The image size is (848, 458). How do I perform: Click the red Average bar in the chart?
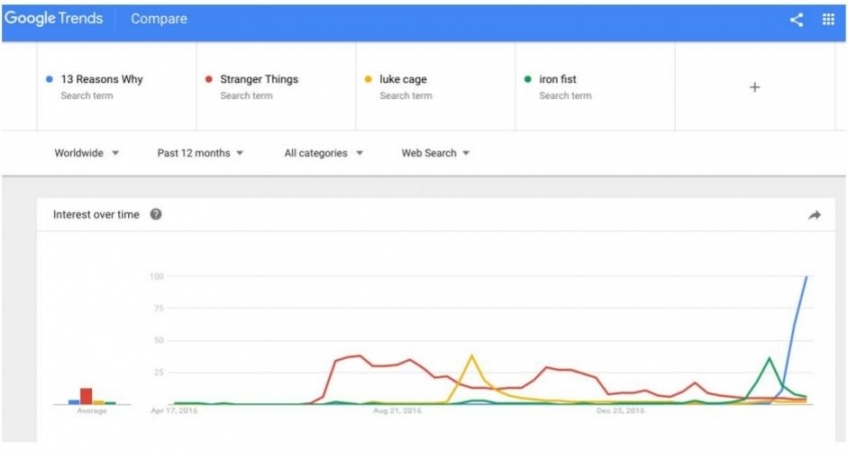pos(86,396)
